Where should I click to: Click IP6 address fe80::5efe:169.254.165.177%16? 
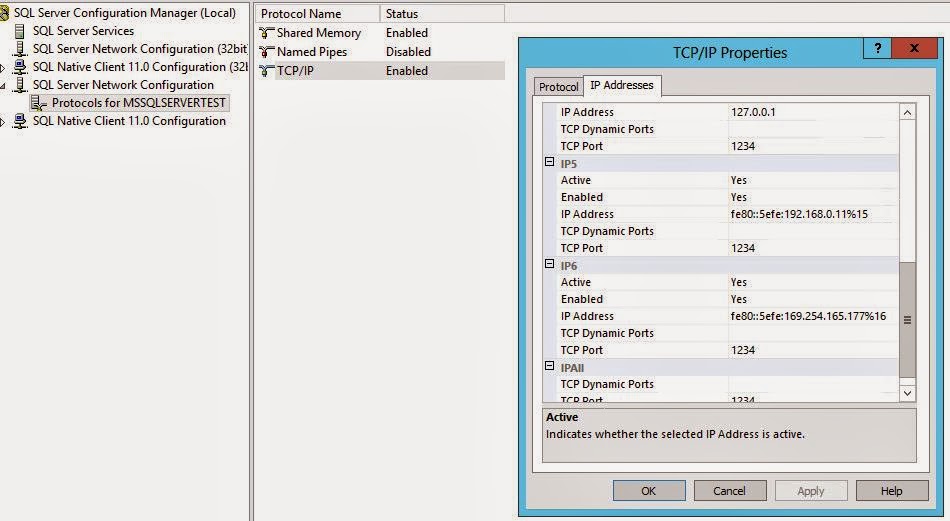pos(808,316)
